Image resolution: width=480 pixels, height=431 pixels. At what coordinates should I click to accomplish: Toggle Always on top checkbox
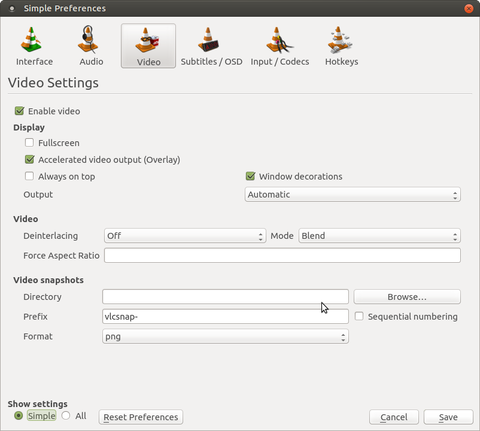29,176
